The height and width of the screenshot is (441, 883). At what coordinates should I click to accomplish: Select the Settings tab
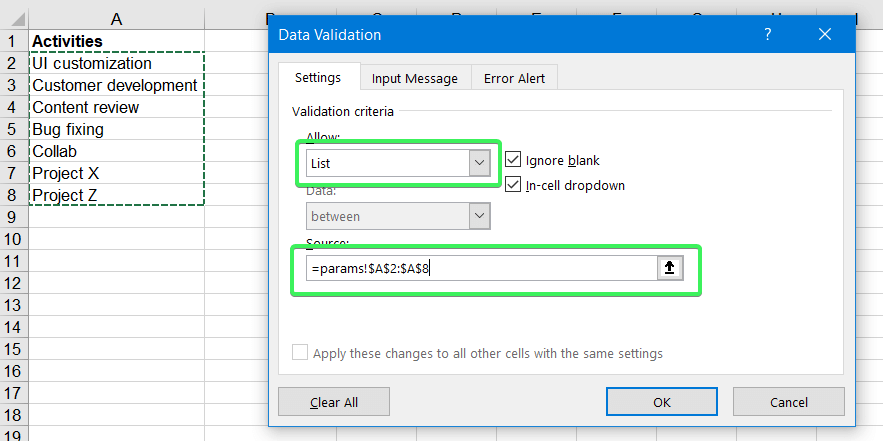[317, 78]
